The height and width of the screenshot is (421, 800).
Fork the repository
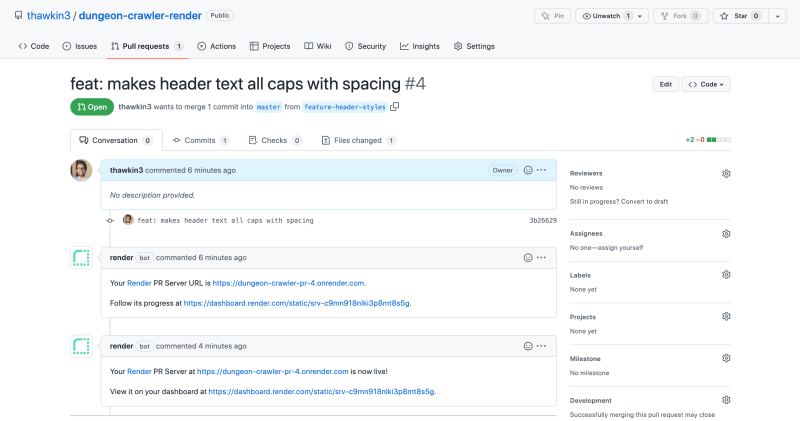tap(681, 16)
